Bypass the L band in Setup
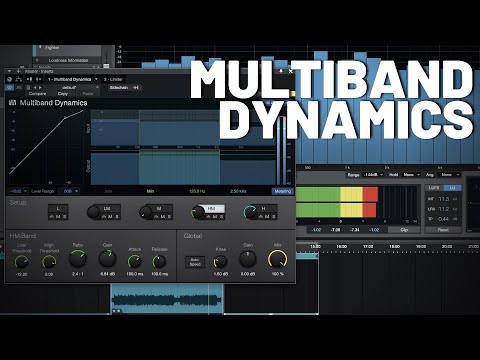 [52, 217]
